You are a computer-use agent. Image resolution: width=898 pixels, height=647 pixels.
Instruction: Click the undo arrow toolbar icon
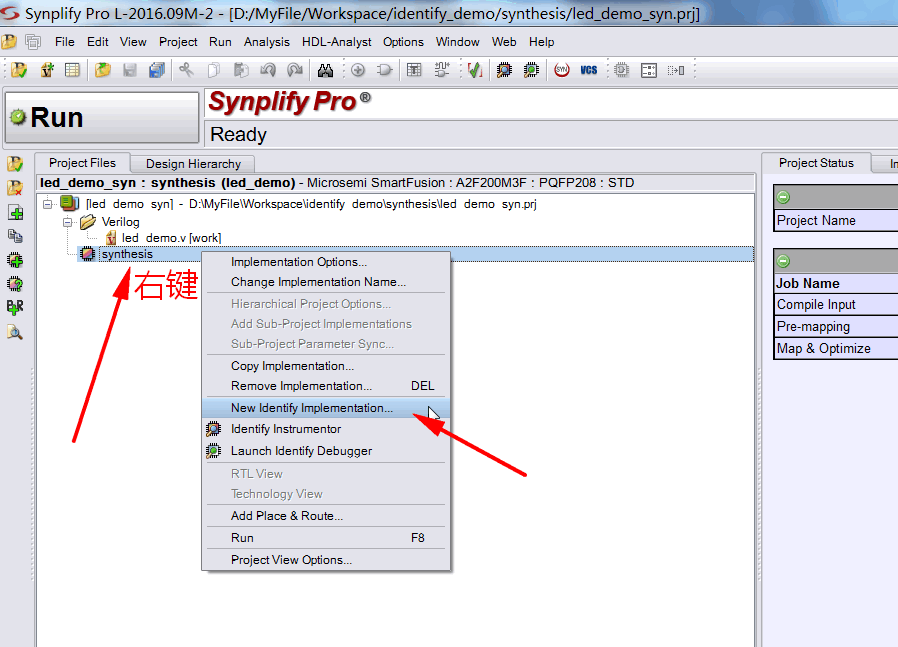point(268,70)
